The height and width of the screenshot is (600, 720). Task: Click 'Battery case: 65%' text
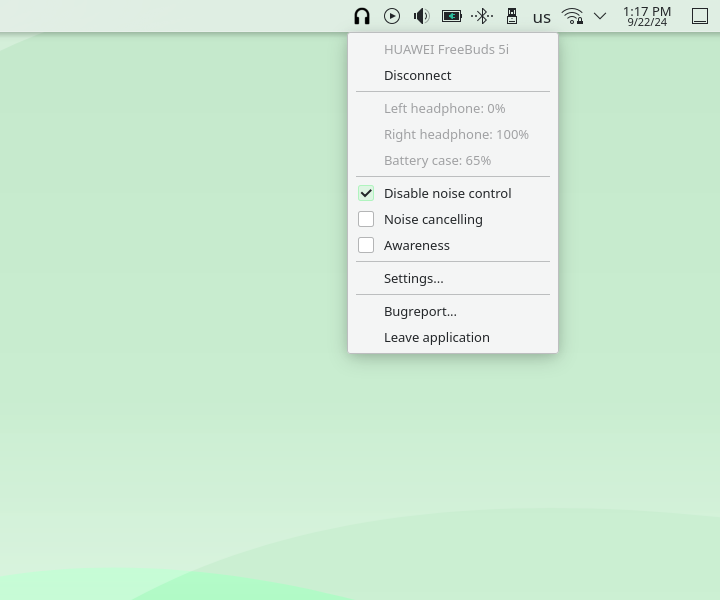pyautogui.click(x=438, y=161)
